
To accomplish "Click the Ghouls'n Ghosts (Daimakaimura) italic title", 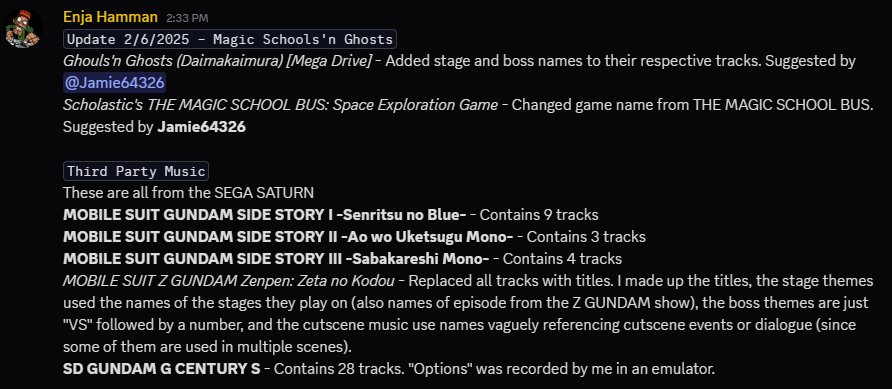I will tap(218, 61).
